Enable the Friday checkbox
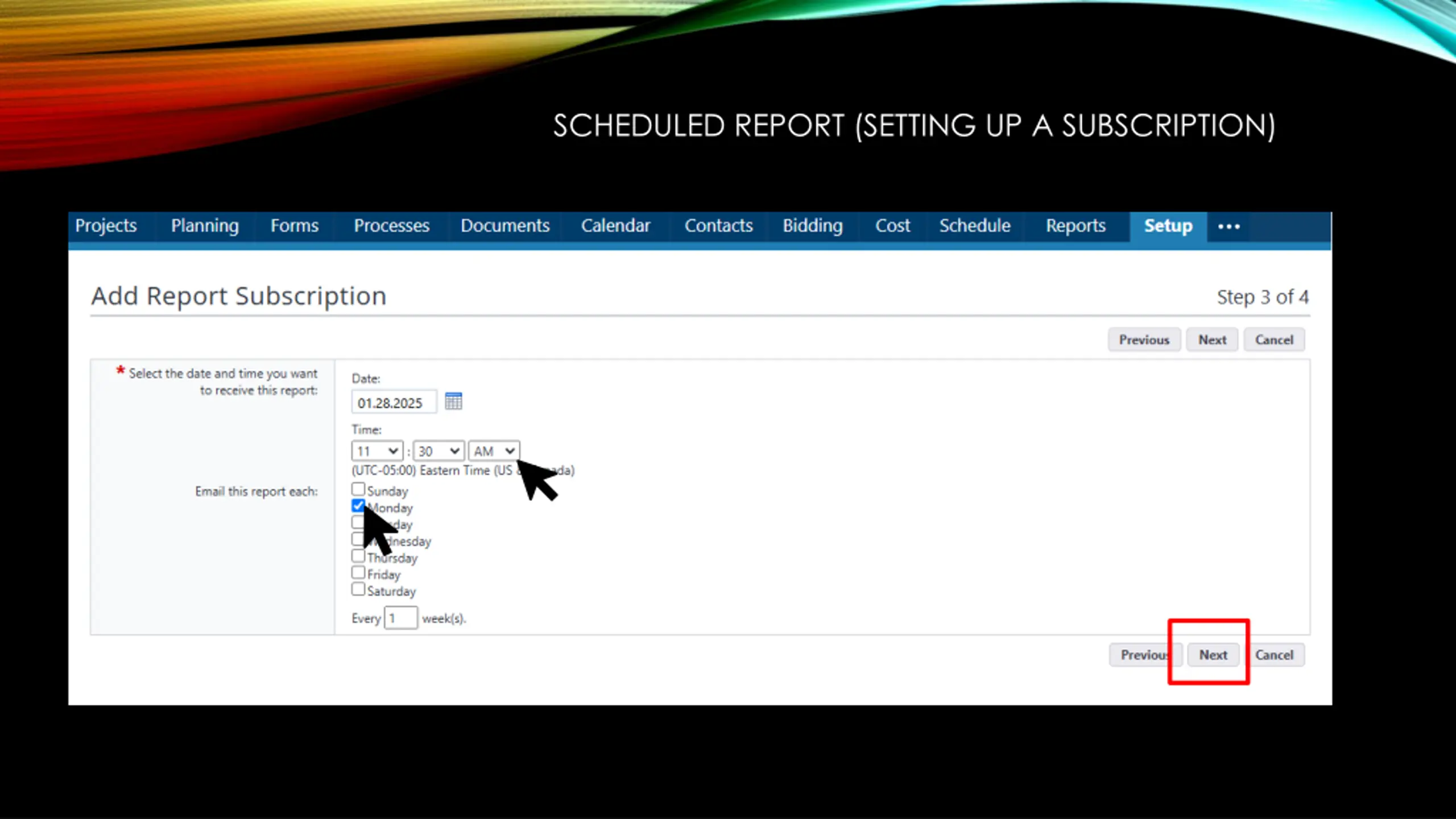 [358, 573]
